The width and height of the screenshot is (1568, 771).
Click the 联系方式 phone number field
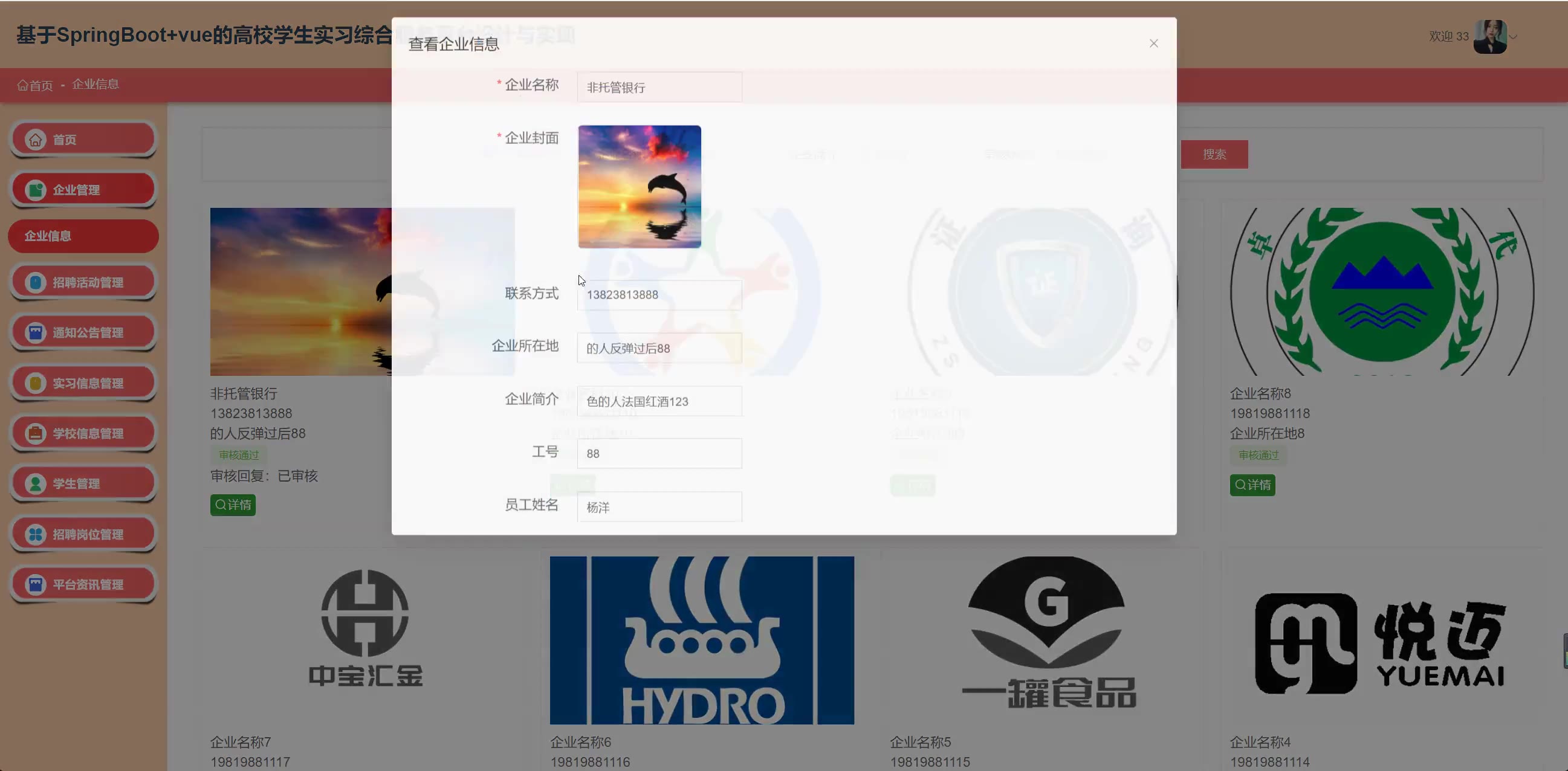tap(659, 295)
